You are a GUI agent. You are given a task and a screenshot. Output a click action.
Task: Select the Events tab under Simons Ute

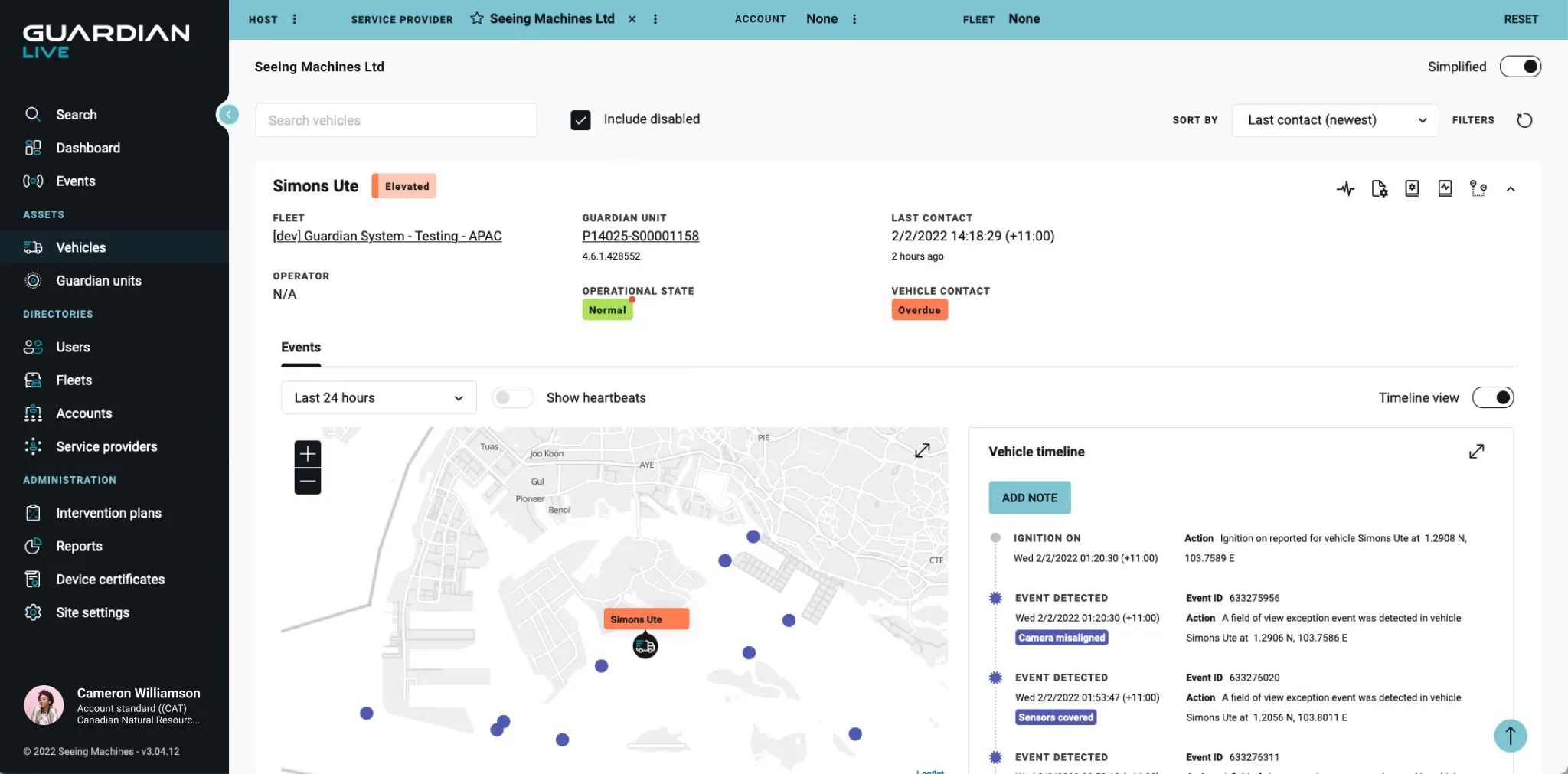(x=301, y=348)
